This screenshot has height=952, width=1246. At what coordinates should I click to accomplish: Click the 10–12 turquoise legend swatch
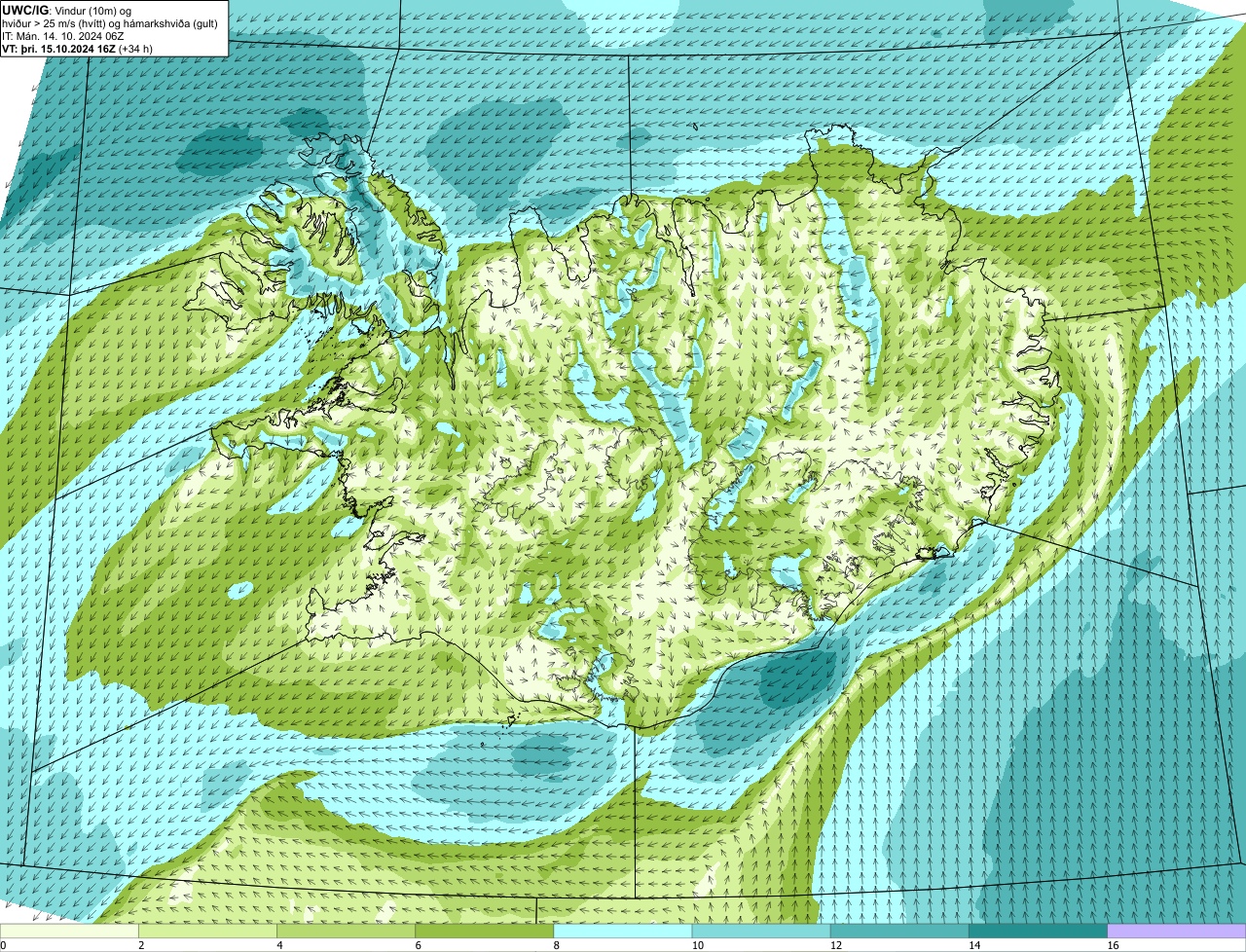(761, 931)
